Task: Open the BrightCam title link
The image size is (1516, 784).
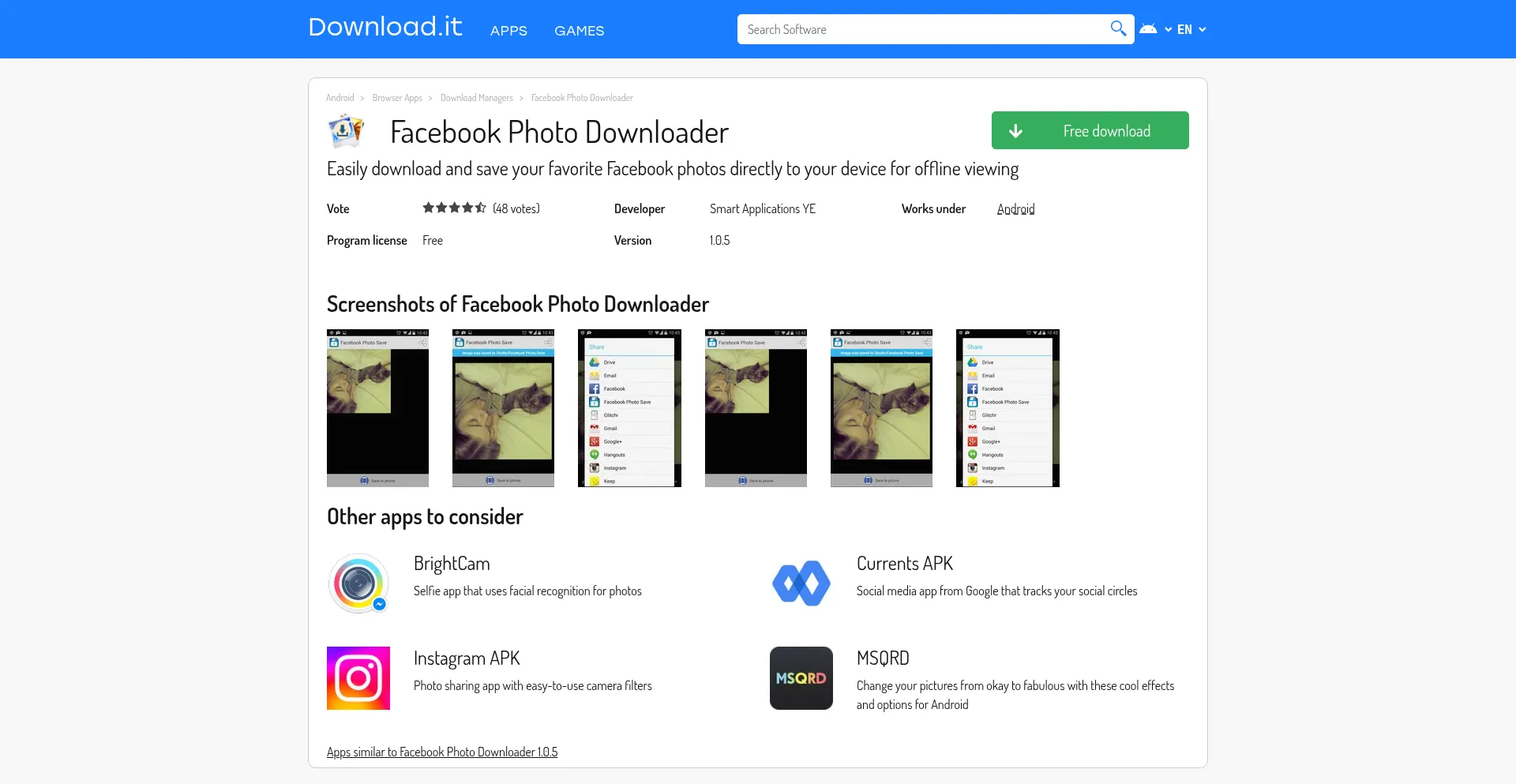Action: pos(452,564)
